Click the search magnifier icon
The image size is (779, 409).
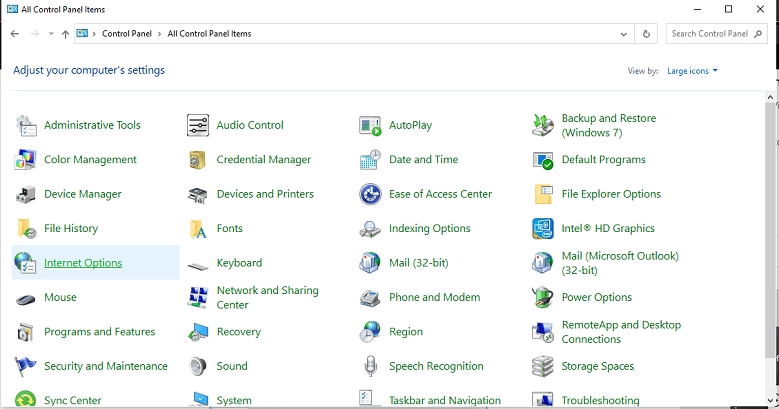(x=758, y=34)
